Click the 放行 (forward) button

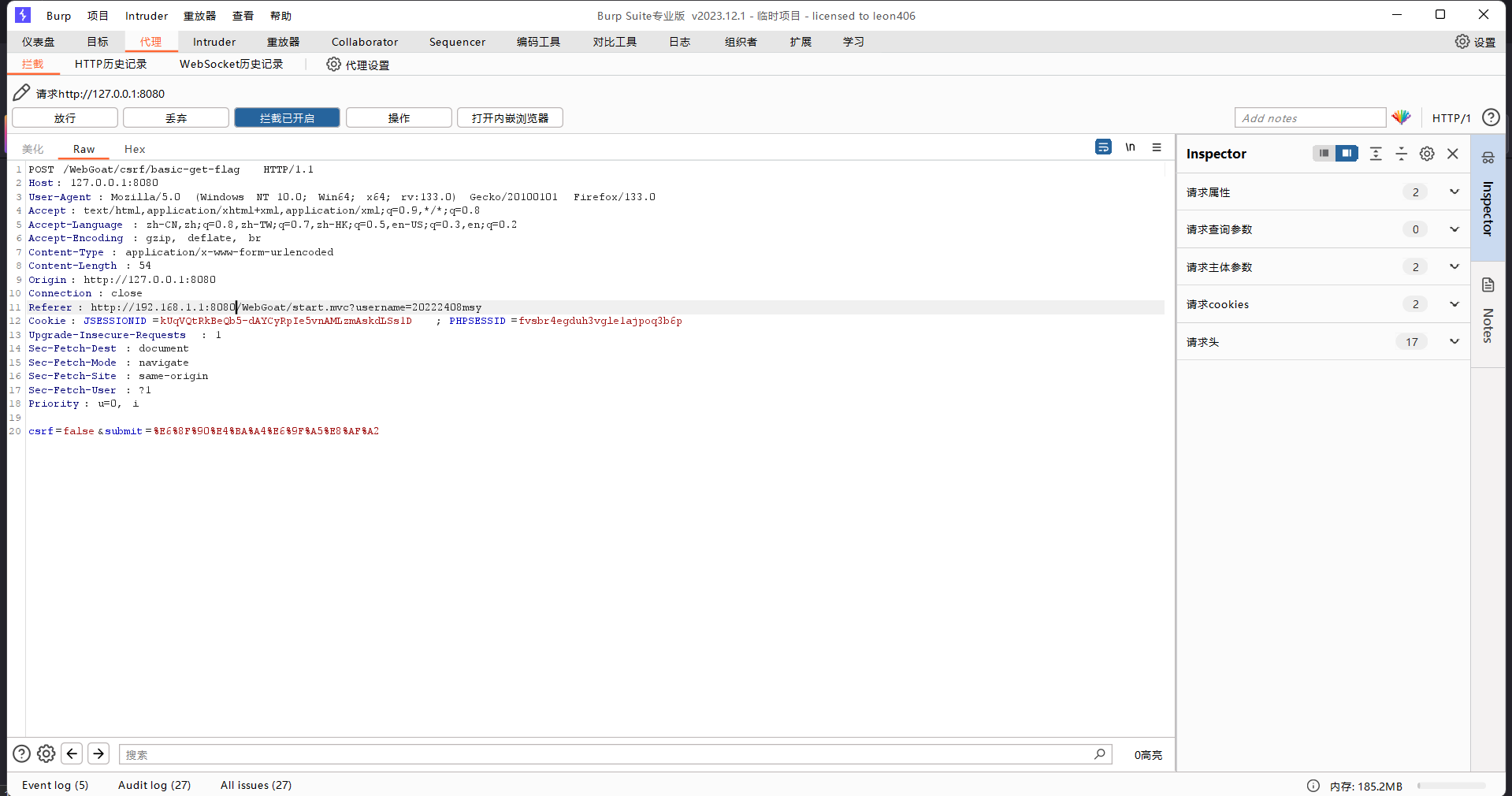[65, 117]
